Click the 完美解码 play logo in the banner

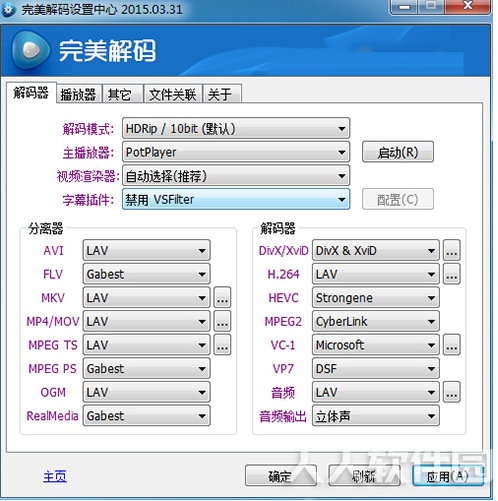tap(31, 50)
